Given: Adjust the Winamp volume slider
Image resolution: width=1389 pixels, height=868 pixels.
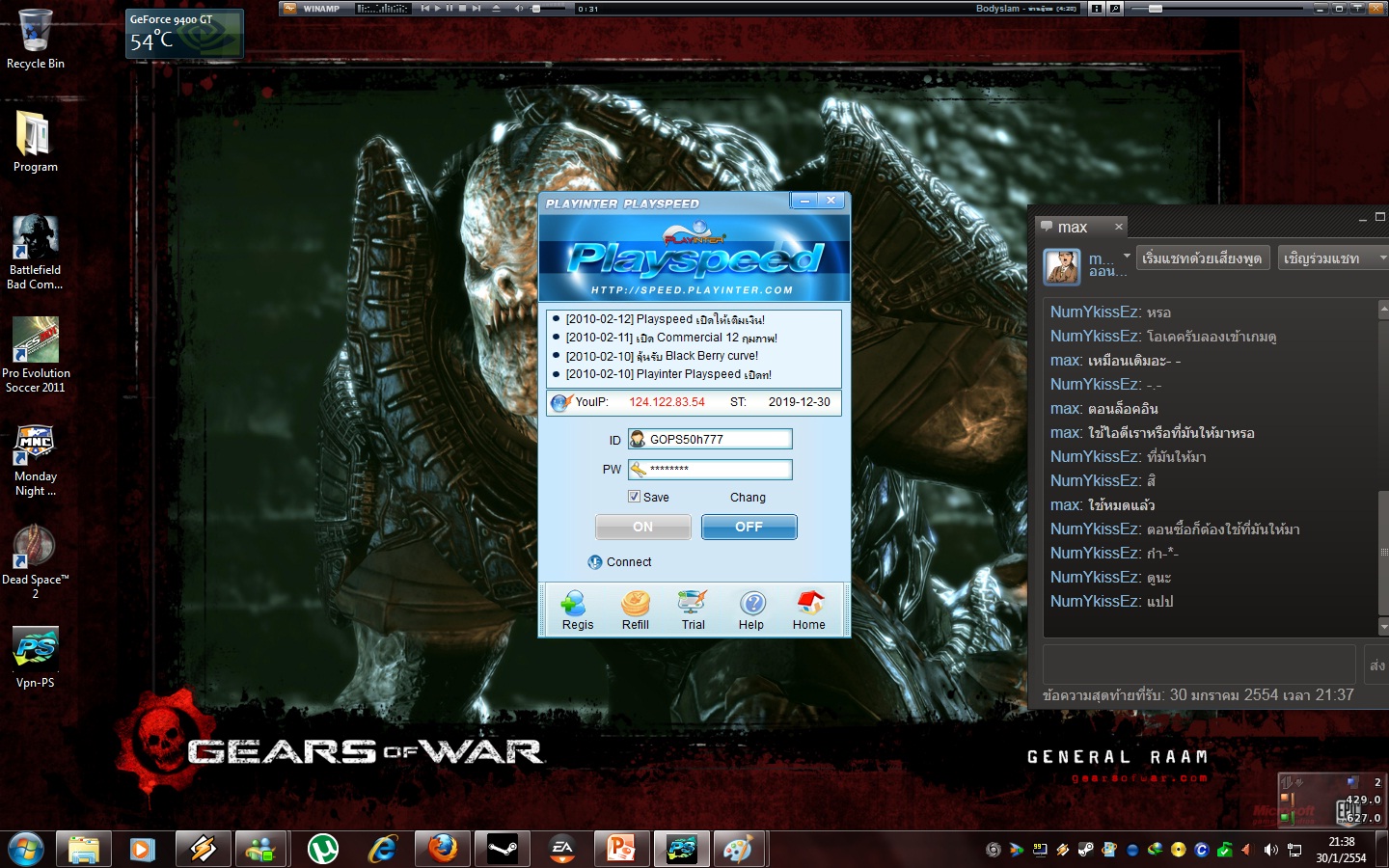Looking at the screenshot, I should point(548,9).
